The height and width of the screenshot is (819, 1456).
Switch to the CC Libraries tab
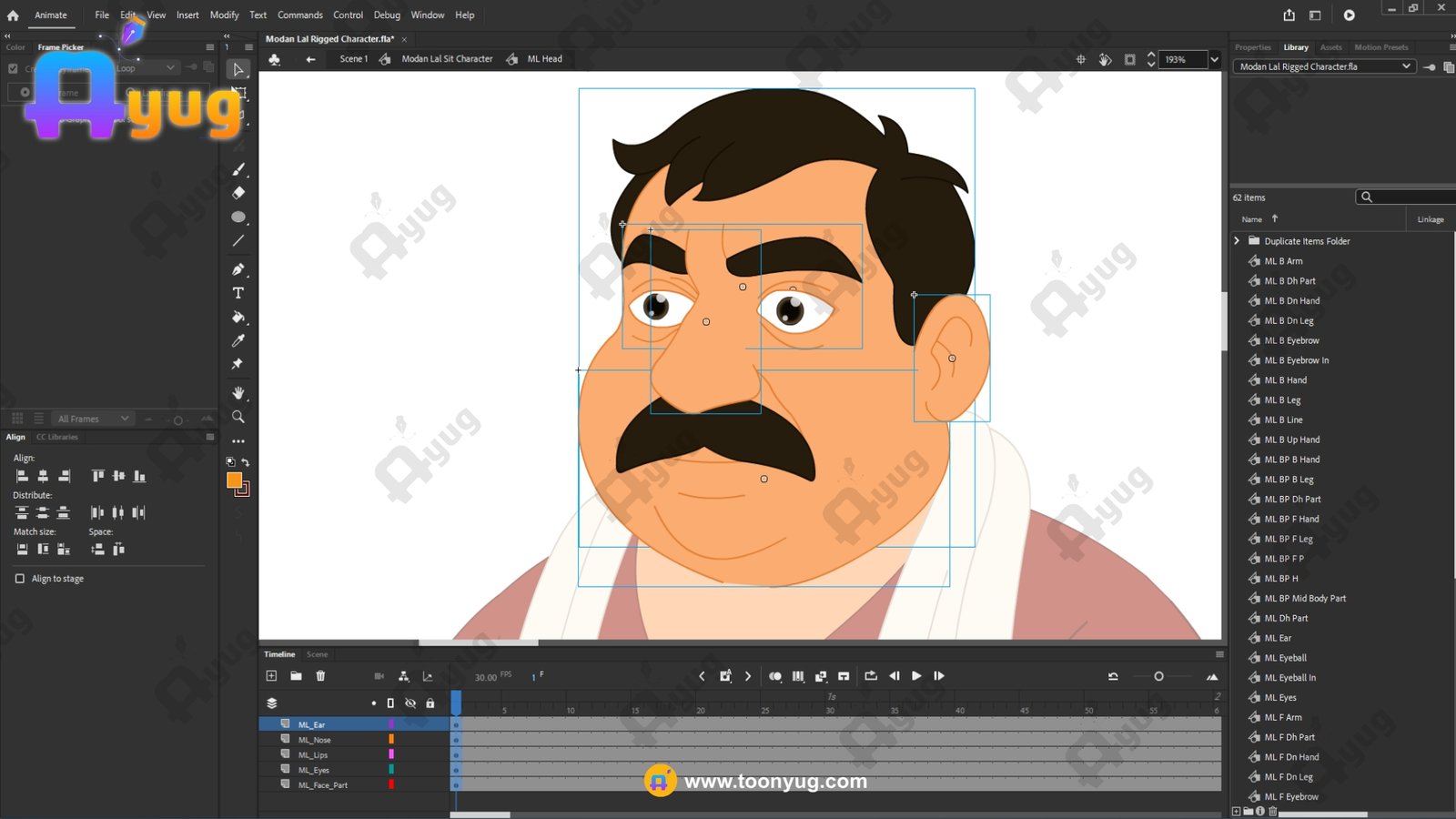pos(57,437)
